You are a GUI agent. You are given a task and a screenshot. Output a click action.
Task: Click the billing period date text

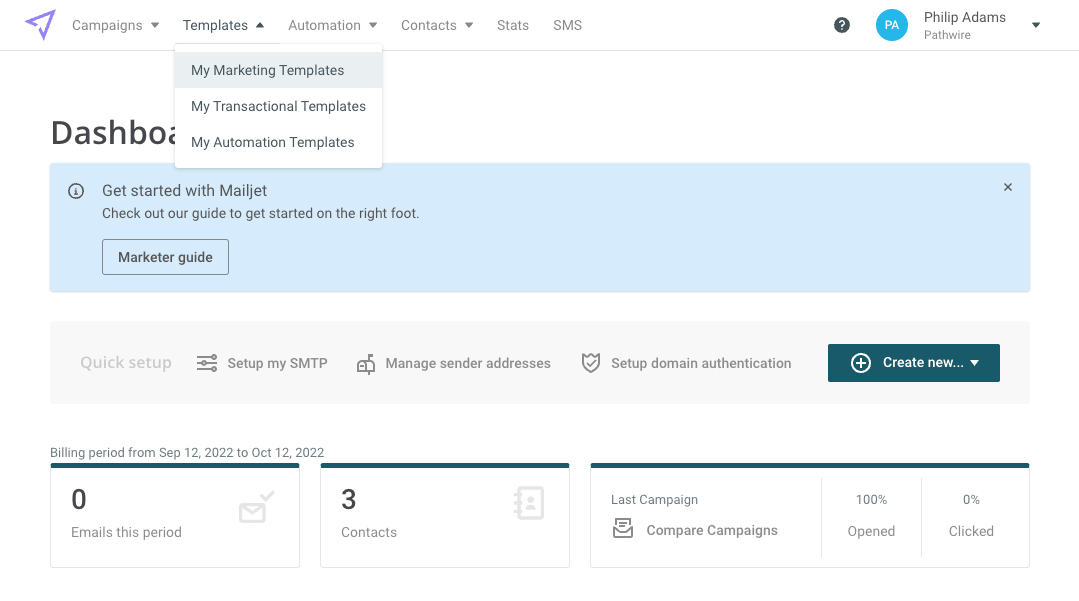[x=187, y=452]
